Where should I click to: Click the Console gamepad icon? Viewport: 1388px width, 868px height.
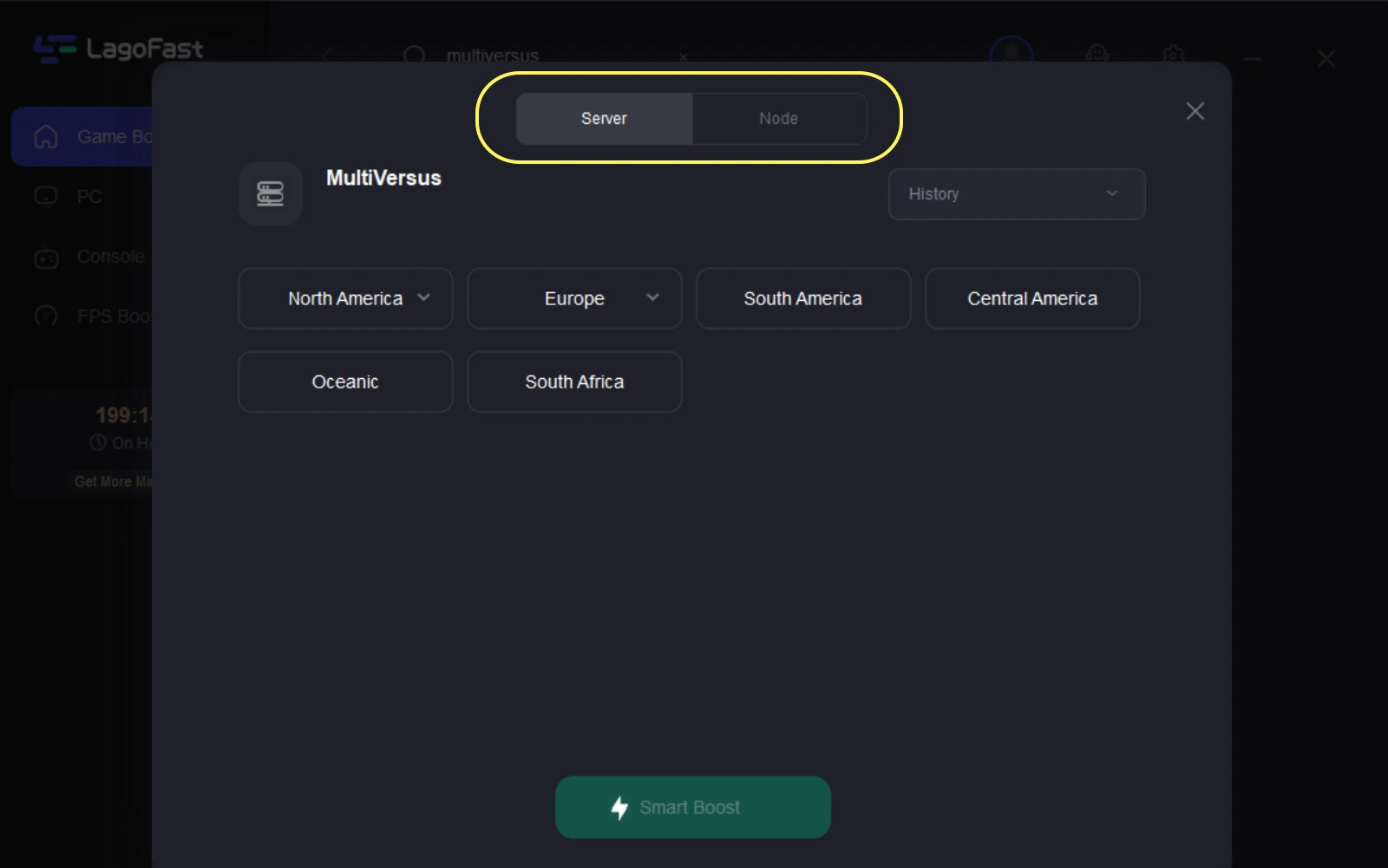pos(46,258)
